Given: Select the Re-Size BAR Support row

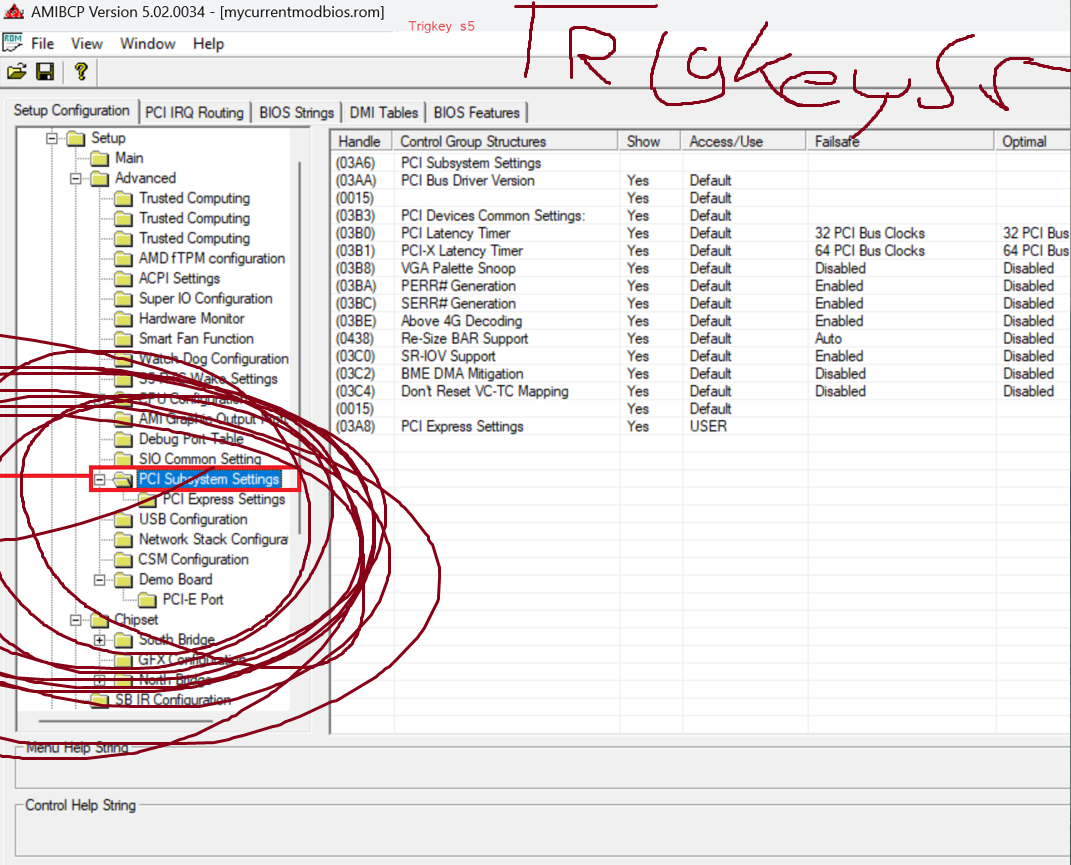Looking at the screenshot, I should click(701, 338).
